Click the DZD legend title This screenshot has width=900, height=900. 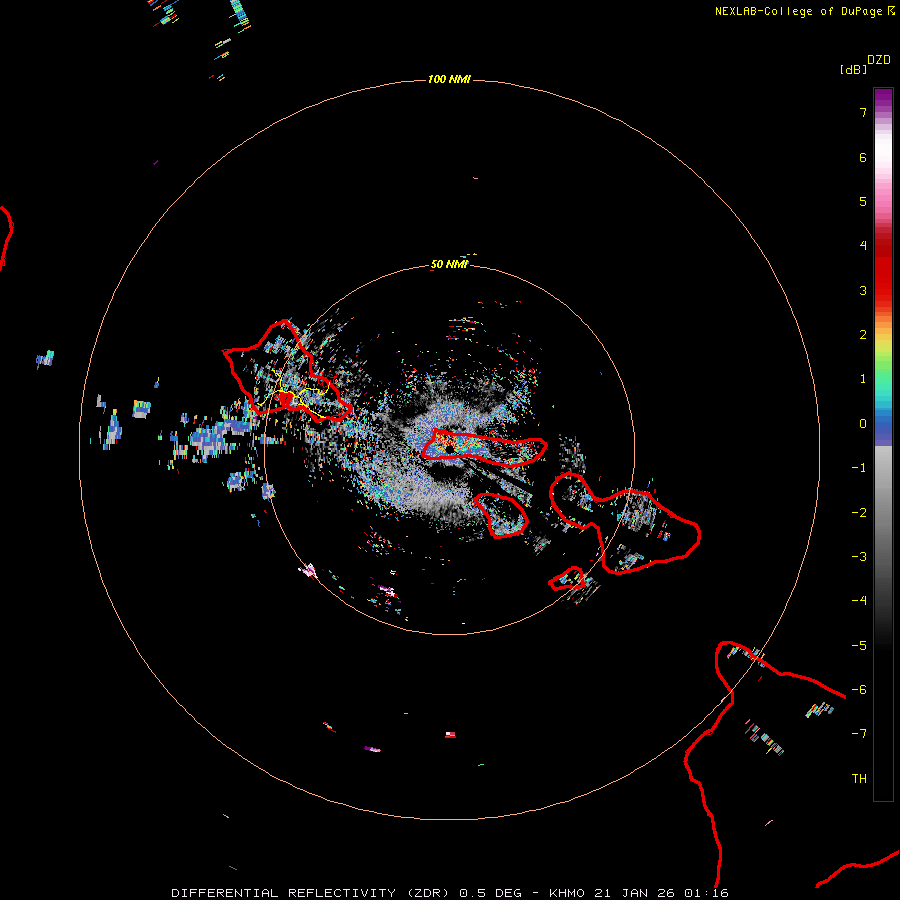(879, 60)
